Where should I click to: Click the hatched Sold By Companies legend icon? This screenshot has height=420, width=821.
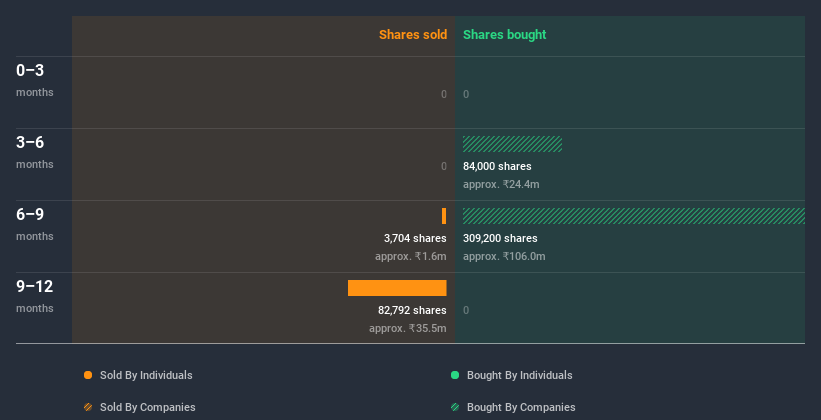point(88,407)
